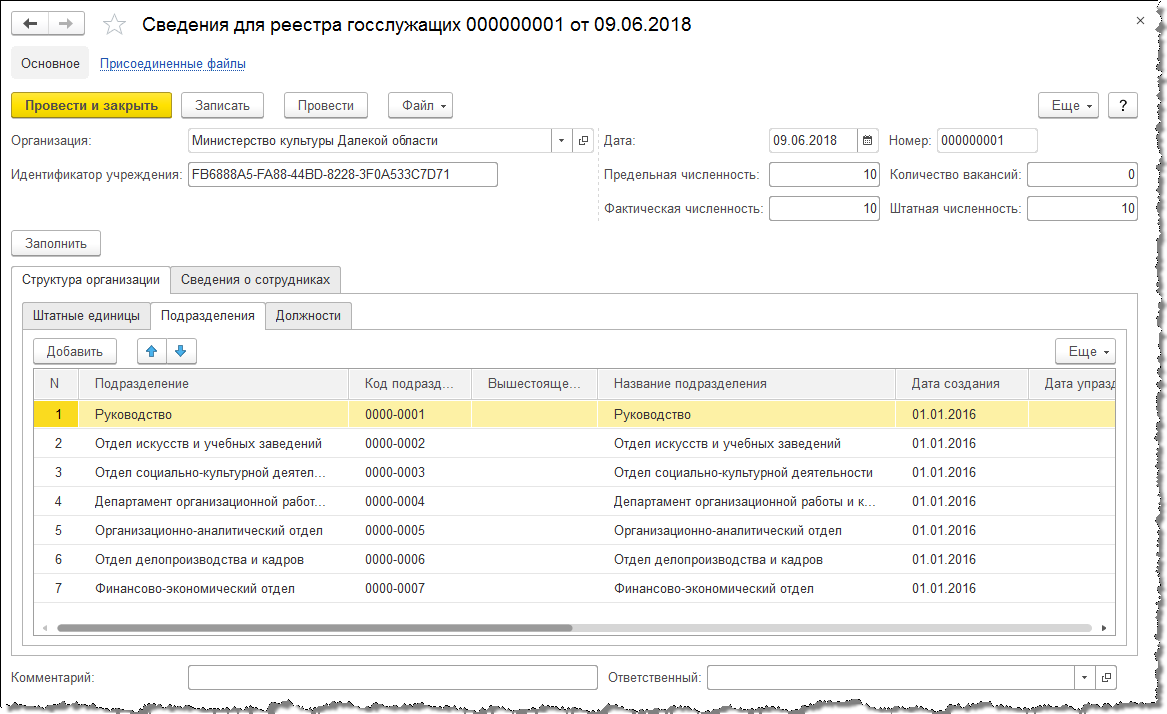Focus the Идентификатор учреждения field

click(342, 174)
